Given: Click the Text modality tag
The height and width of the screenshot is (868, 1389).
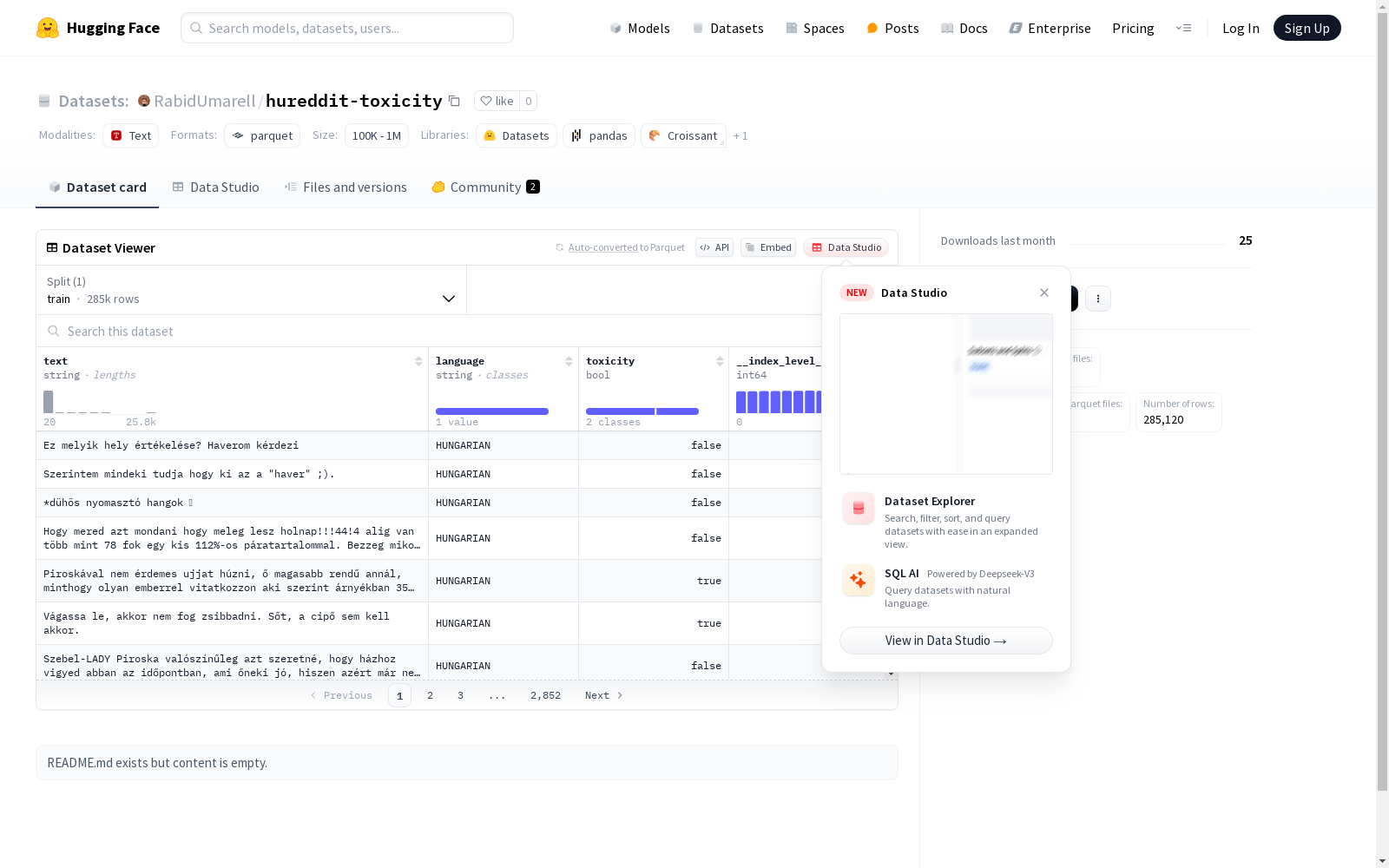Looking at the screenshot, I should click(131, 135).
